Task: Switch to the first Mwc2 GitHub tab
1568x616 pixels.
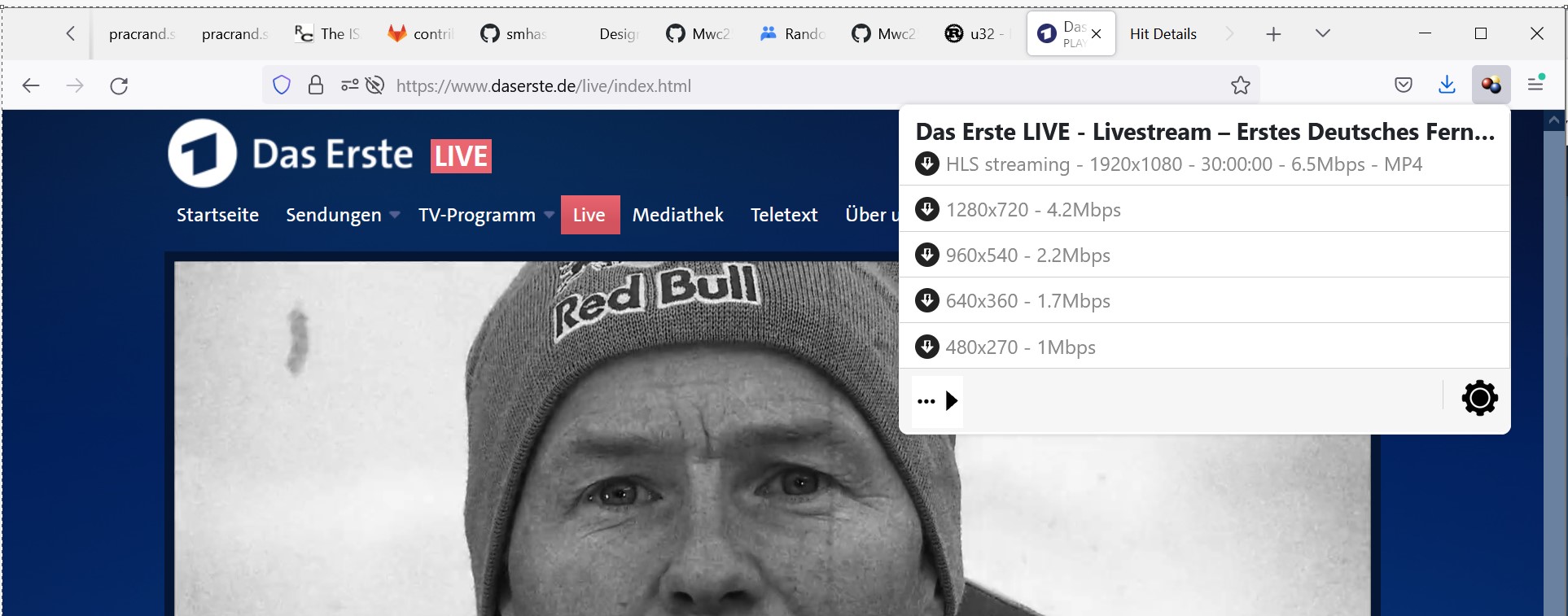Action: coord(700,34)
